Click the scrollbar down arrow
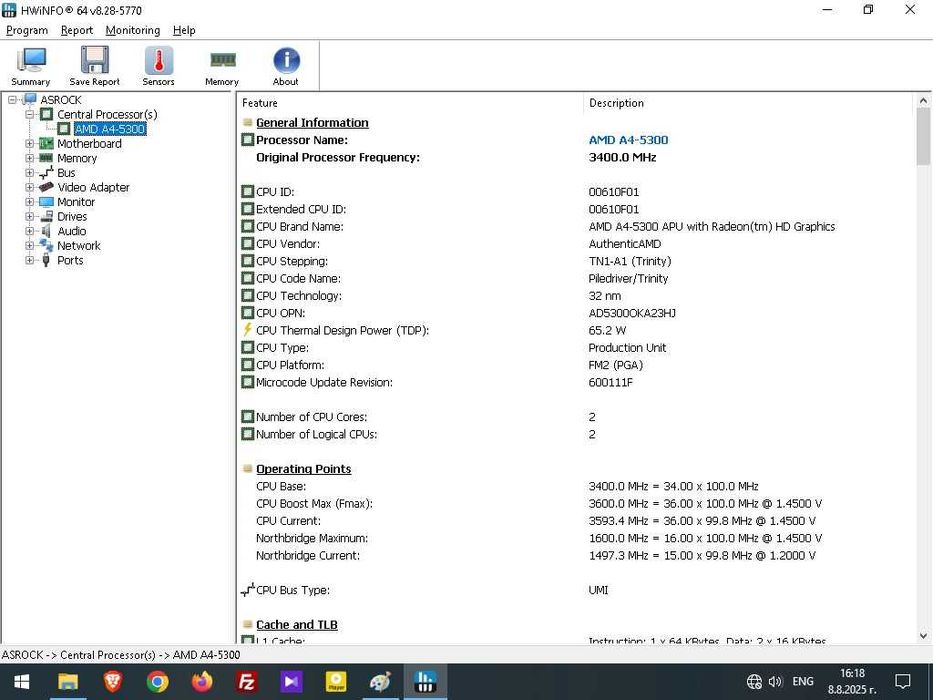 [x=923, y=636]
